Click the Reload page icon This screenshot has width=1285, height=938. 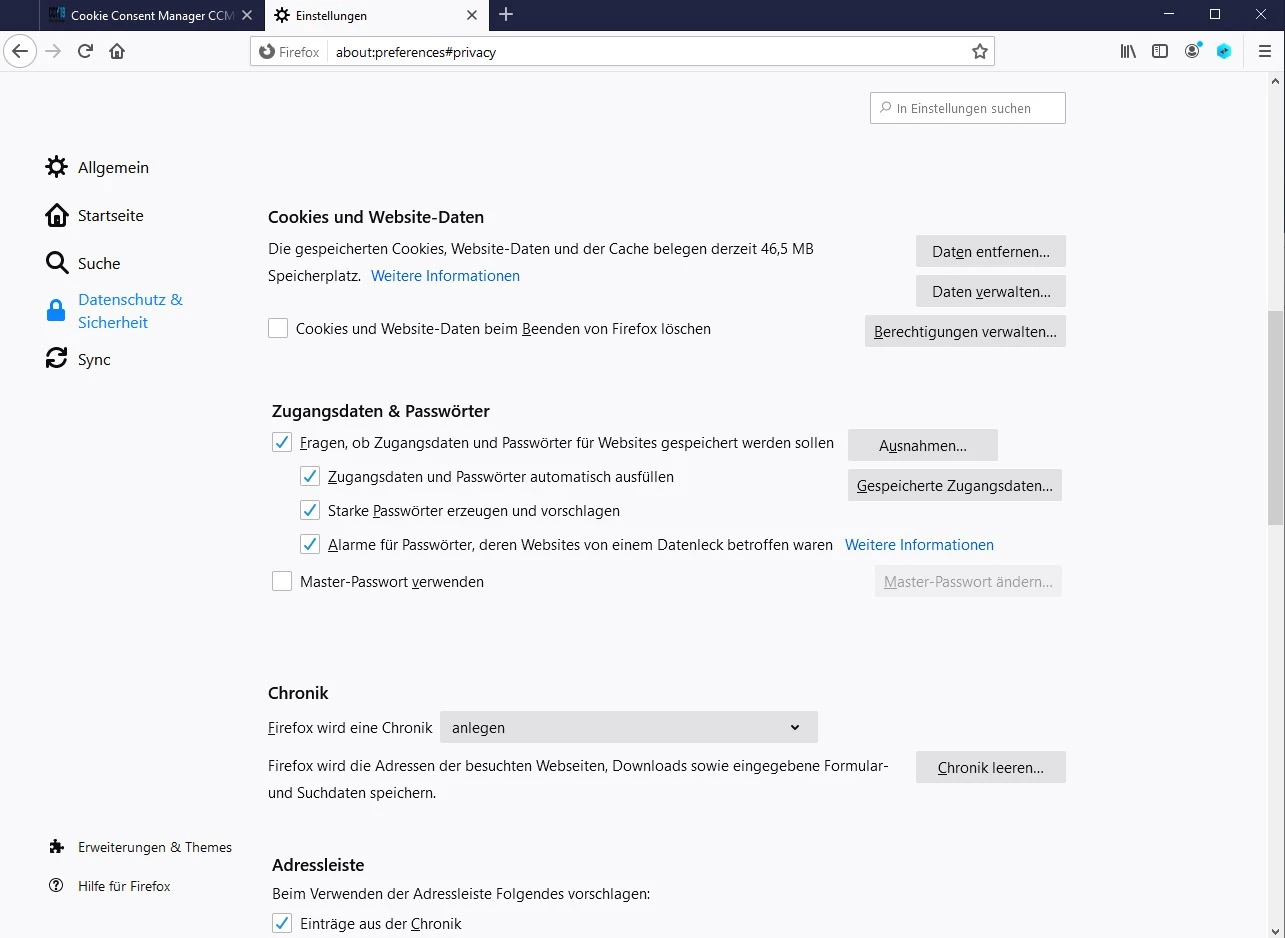[x=85, y=51]
